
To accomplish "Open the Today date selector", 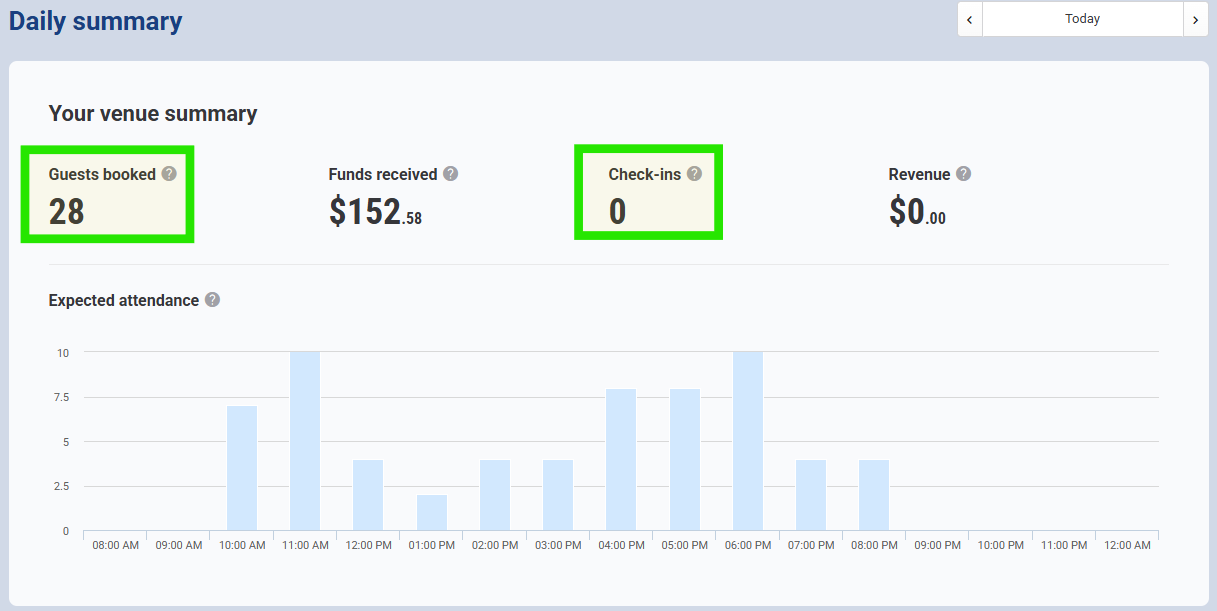I will tap(1082, 19).
